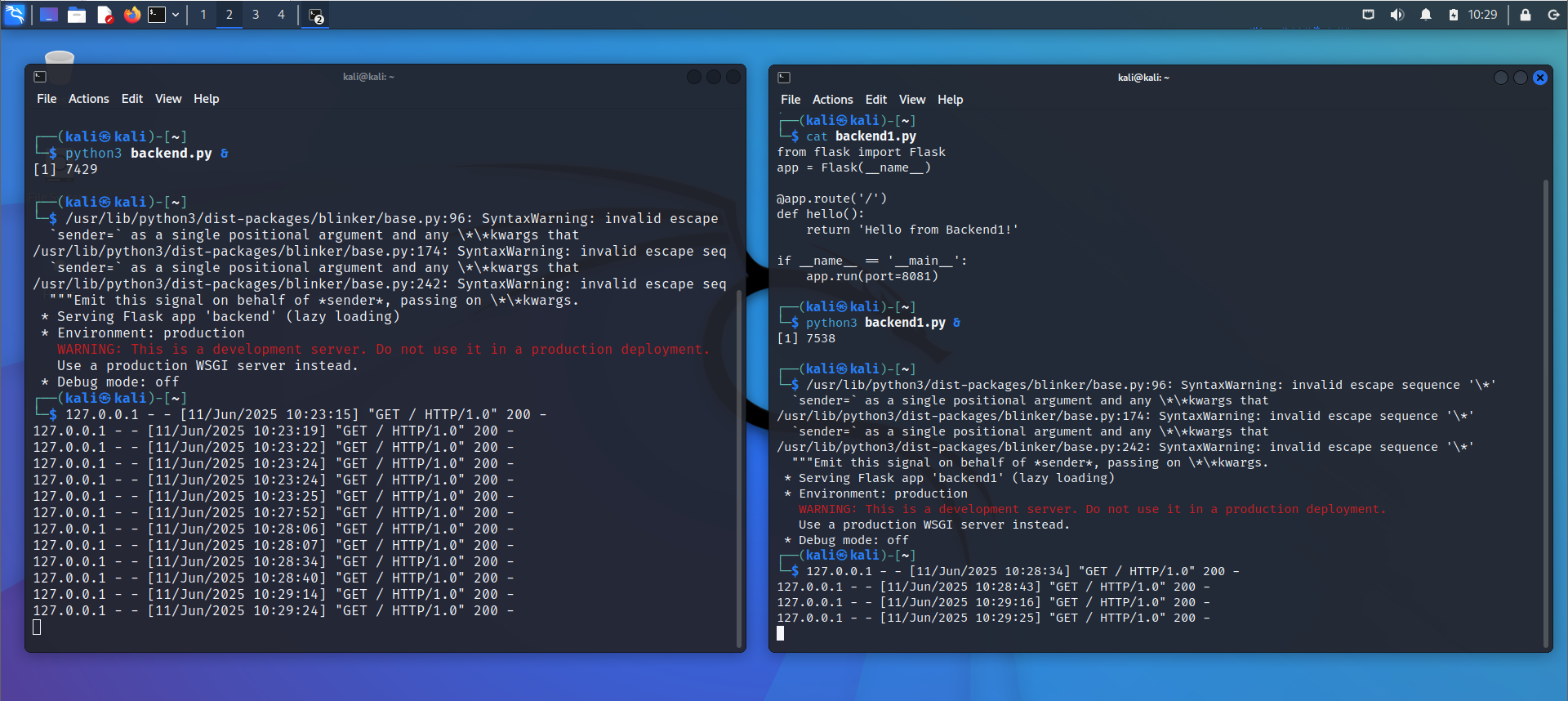
Task: Open Edit menu in the right terminal
Action: pyautogui.click(x=876, y=100)
